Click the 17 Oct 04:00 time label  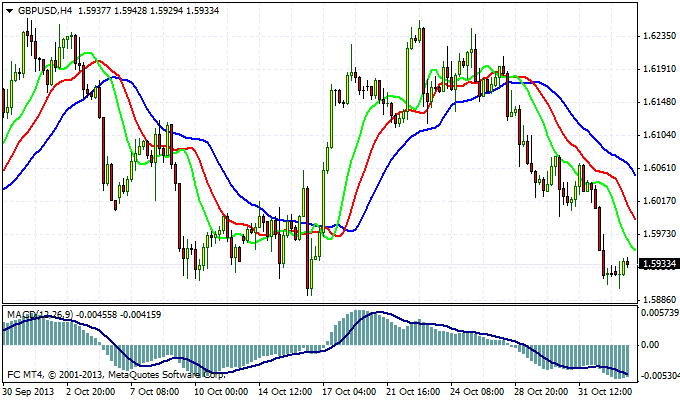[x=349, y=392]
